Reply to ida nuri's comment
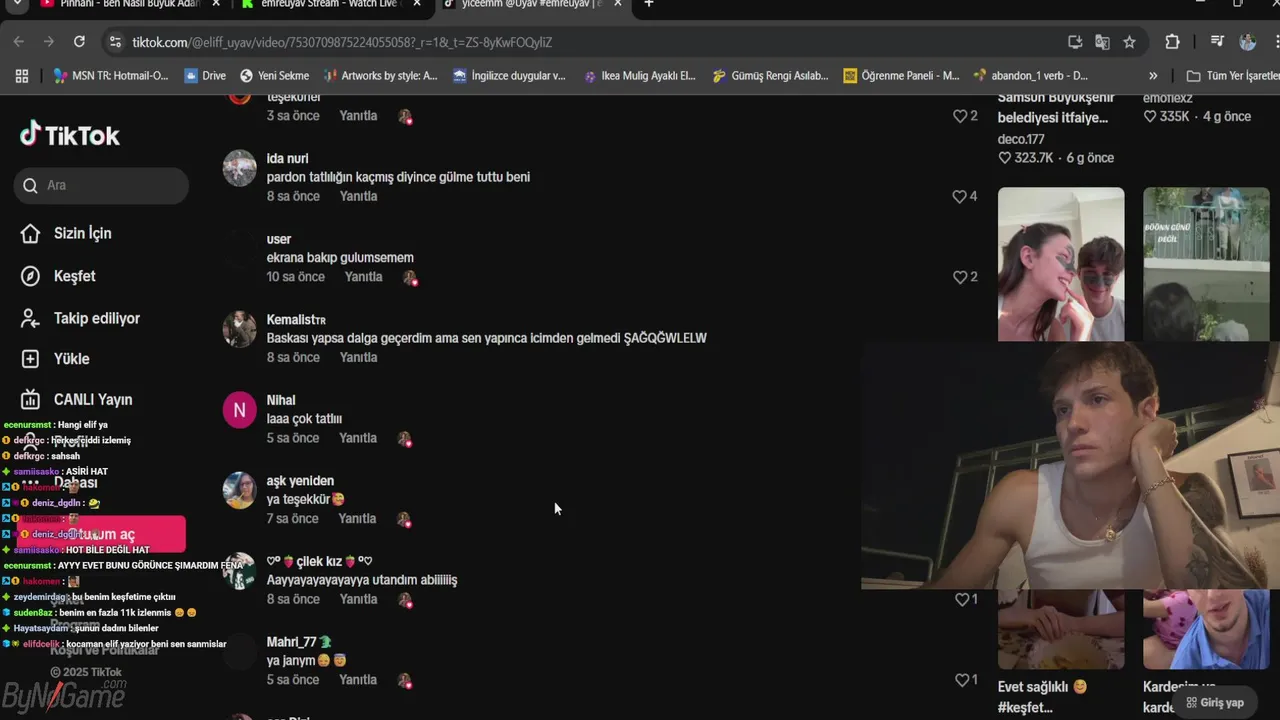 click(x=358, y=196)
